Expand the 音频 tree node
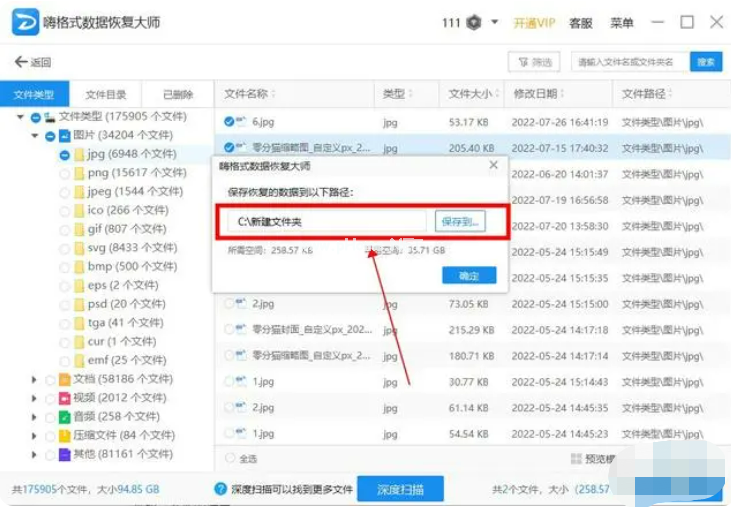 (x=34, y=417)
